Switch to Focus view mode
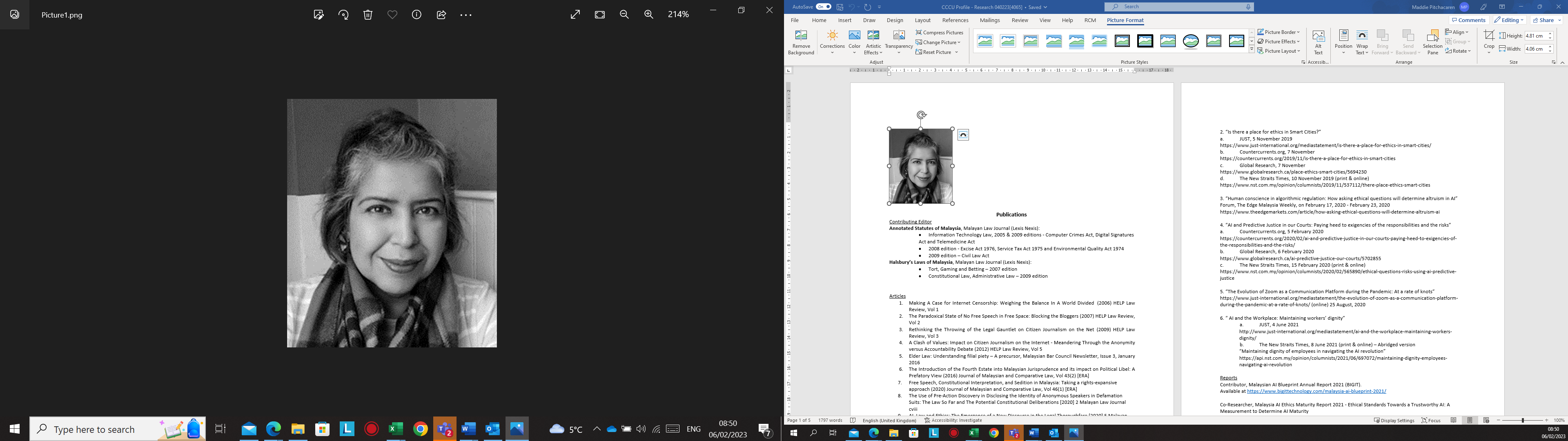The image size is (1568, 441). [x=1431, y=420]
